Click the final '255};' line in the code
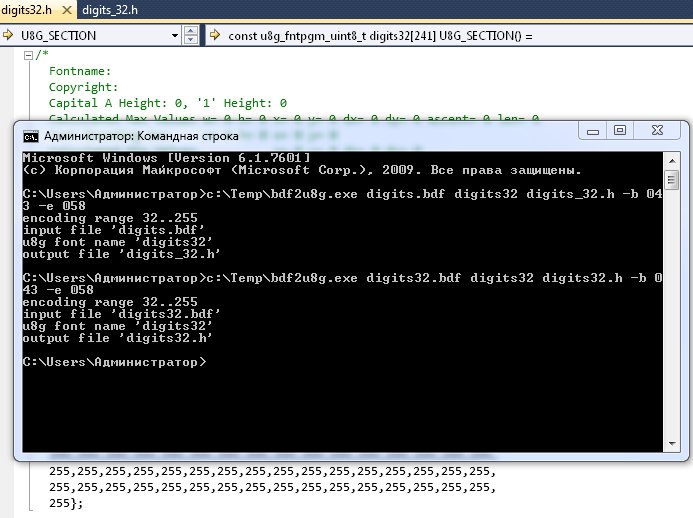The width and height of the screenshot is (693, 518). [x=68, y=502]
